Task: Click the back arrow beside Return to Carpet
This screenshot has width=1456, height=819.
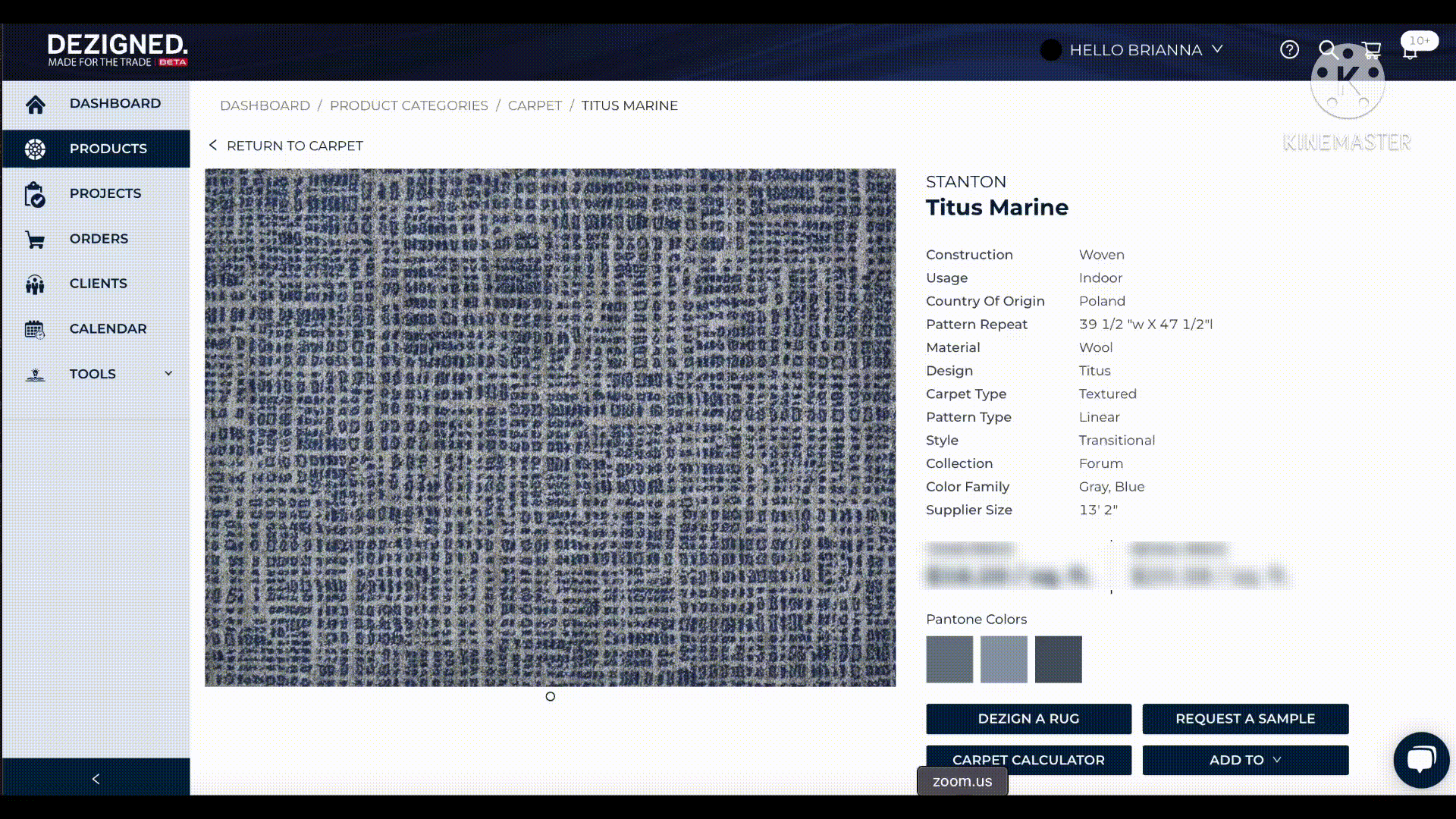Action: pos(213,145)
